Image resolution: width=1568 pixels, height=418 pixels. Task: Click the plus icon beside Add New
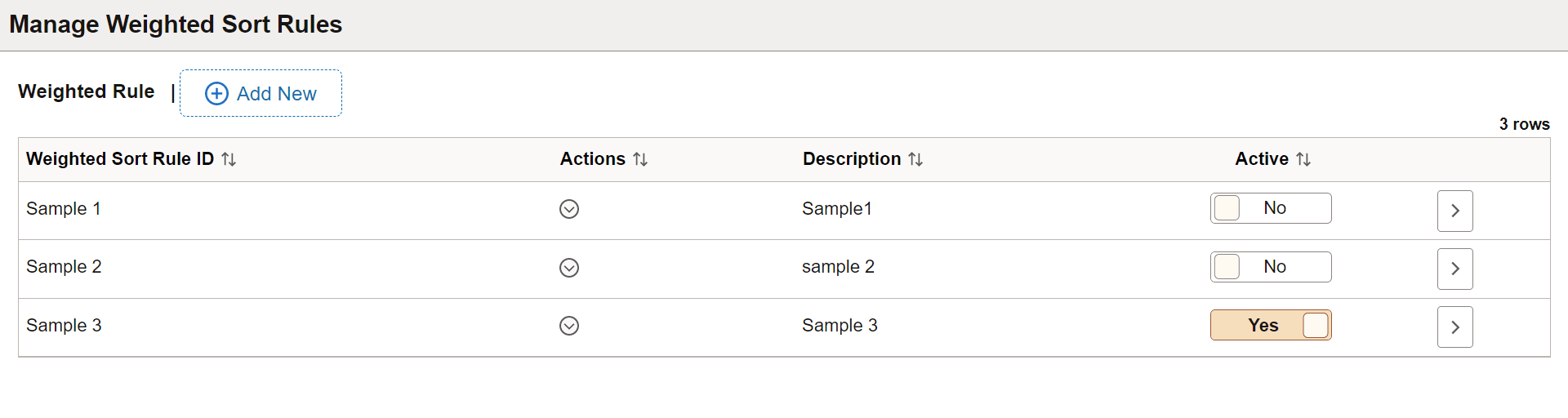(216, 94)
